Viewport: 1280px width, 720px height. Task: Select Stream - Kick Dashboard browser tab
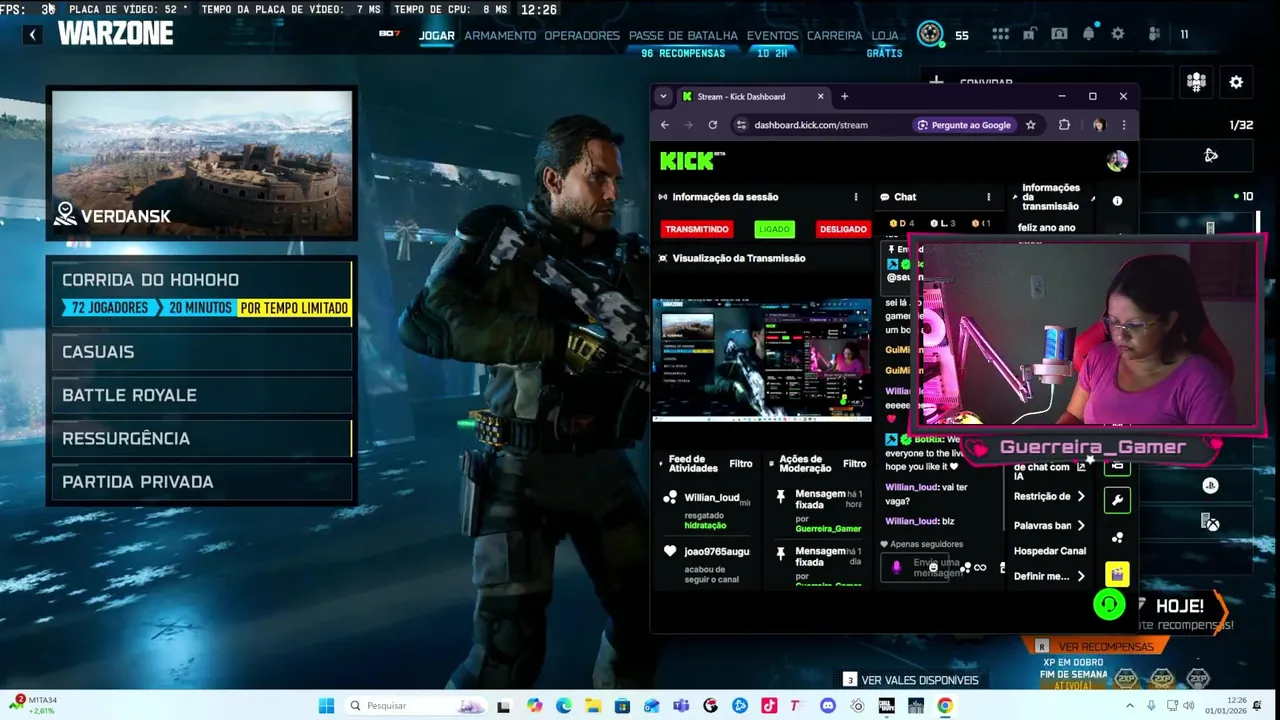click(752, 97)
